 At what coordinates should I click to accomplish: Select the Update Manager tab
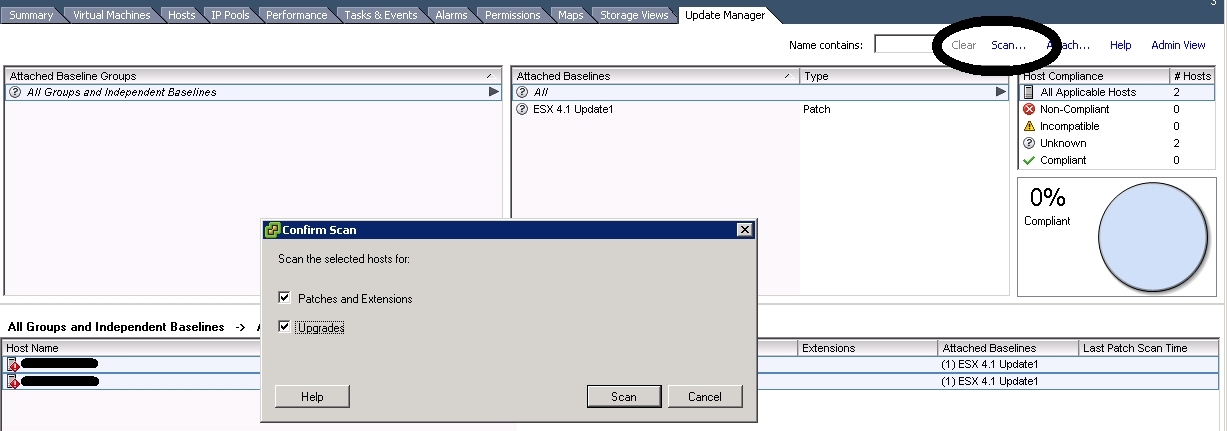tap(725, 15)
